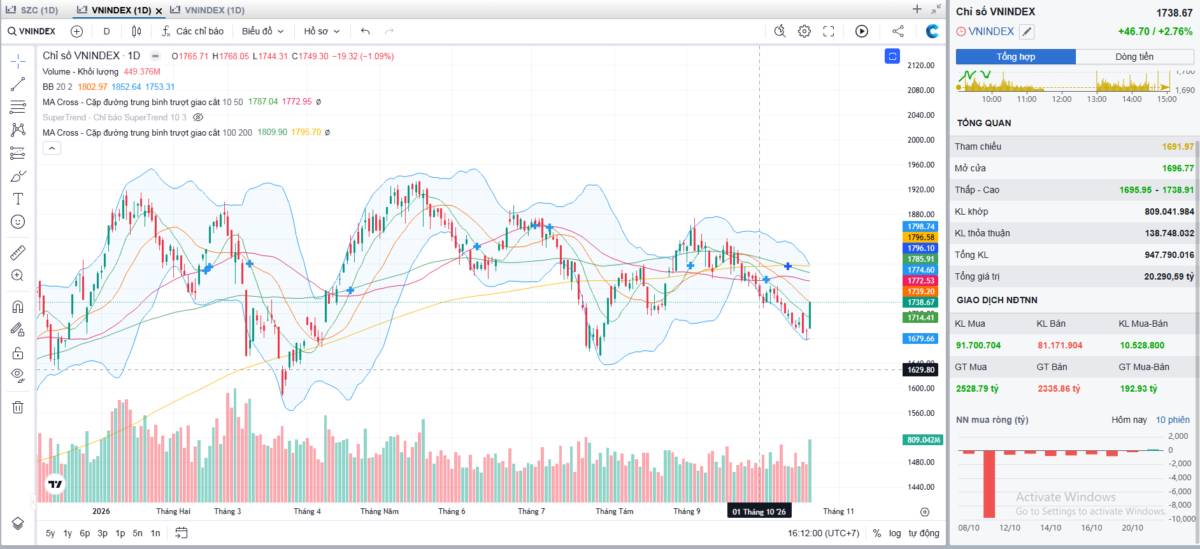
Task: Set range to 1y
Action: (x=68, y=533)
